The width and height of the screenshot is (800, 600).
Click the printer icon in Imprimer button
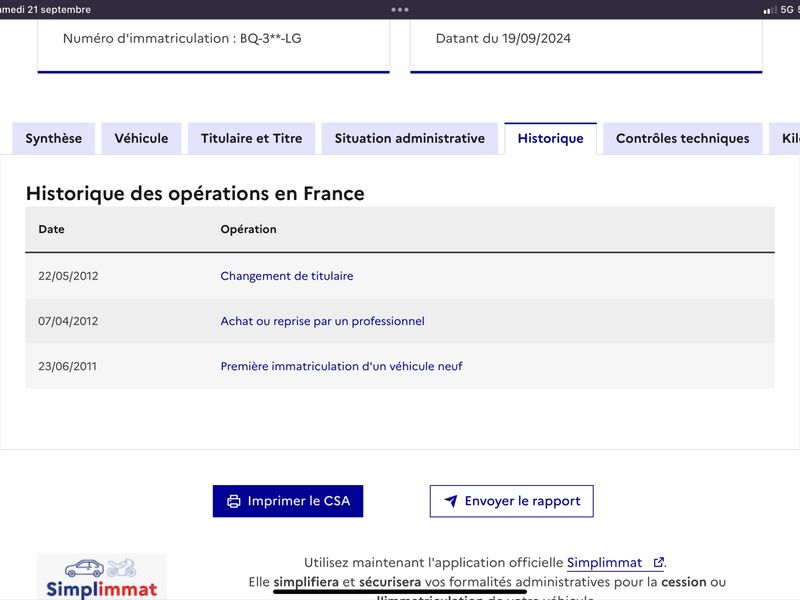click(234, 502)
